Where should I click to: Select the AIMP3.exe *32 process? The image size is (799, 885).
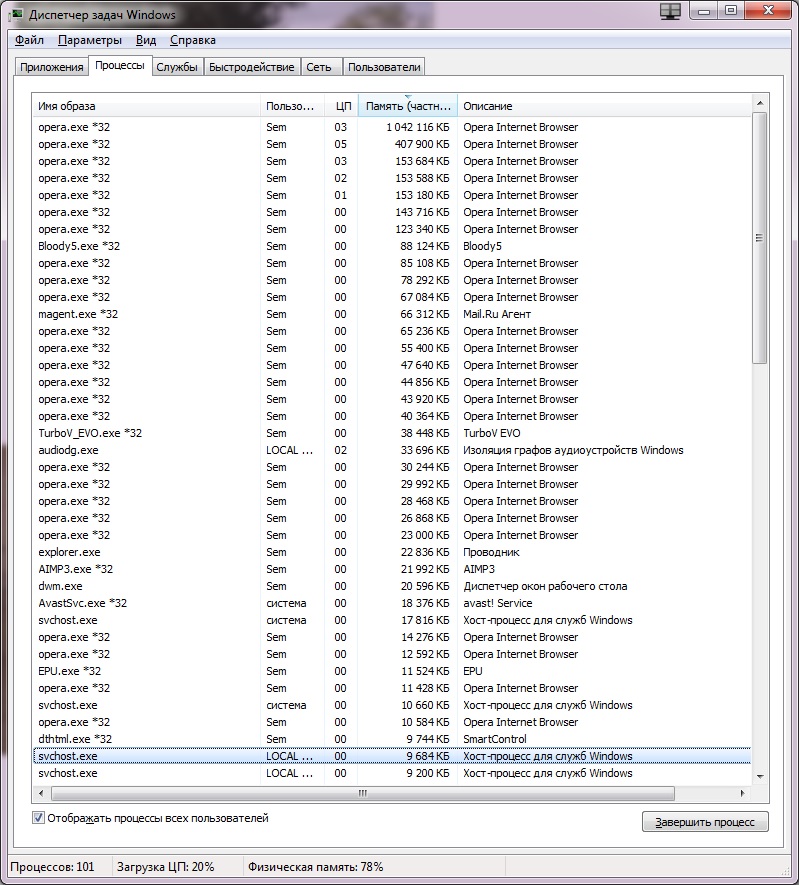pos(392,569)
